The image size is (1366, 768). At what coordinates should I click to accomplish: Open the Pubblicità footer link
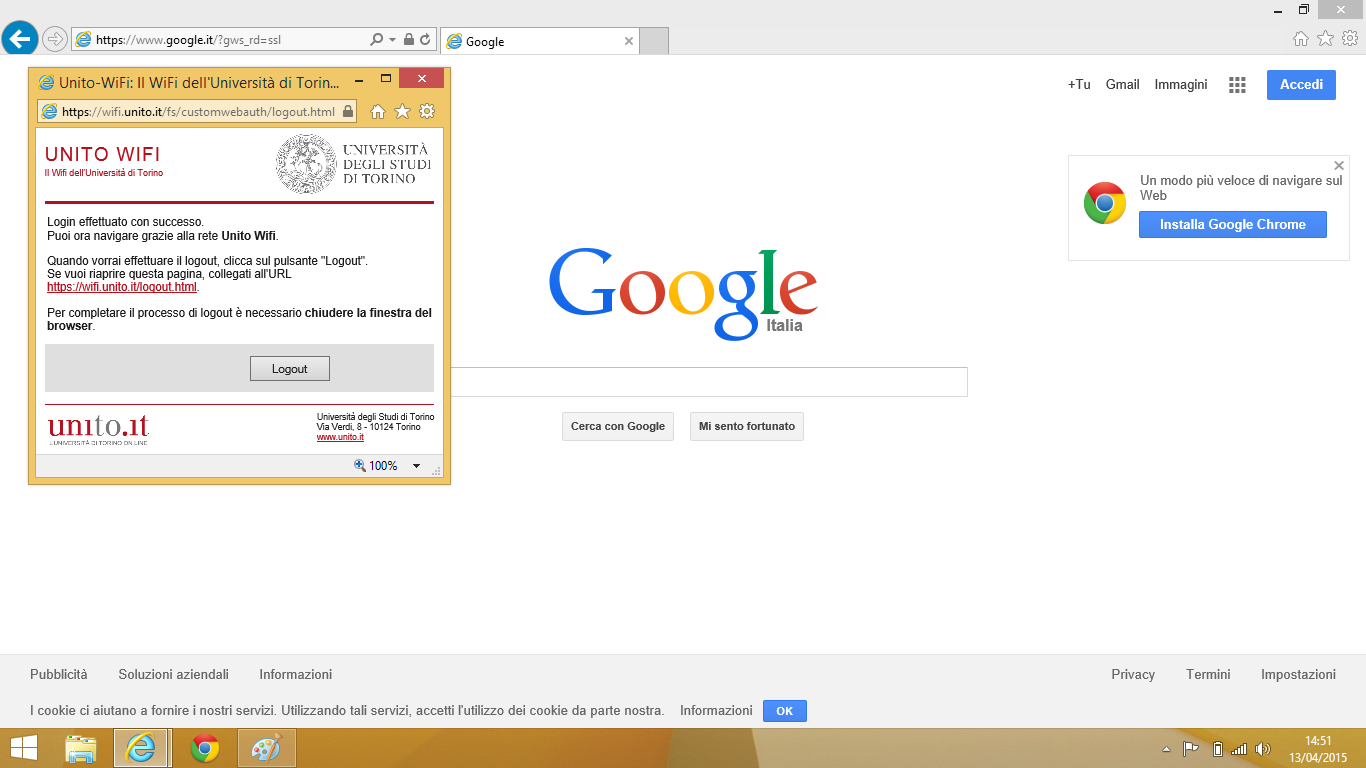tap(59, 675)
